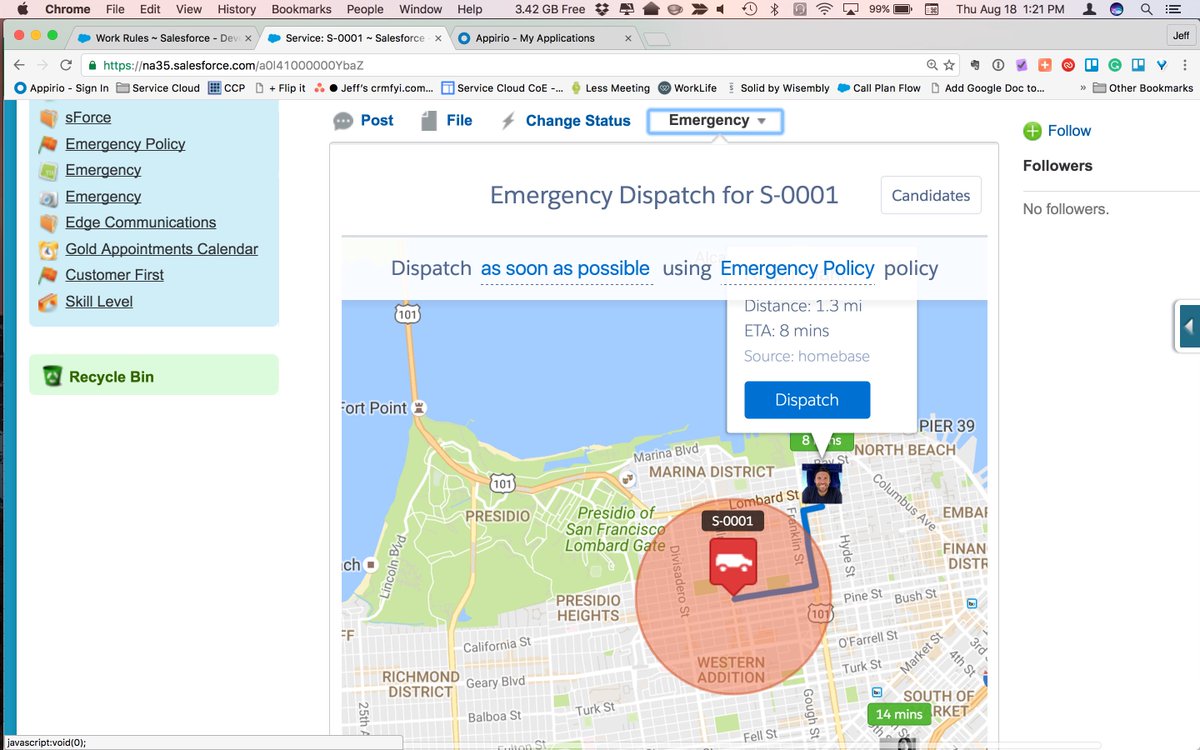This screenshot has height=750, width=1200.
Task: Click the 1Password extension icon
Action: [998, 65]
